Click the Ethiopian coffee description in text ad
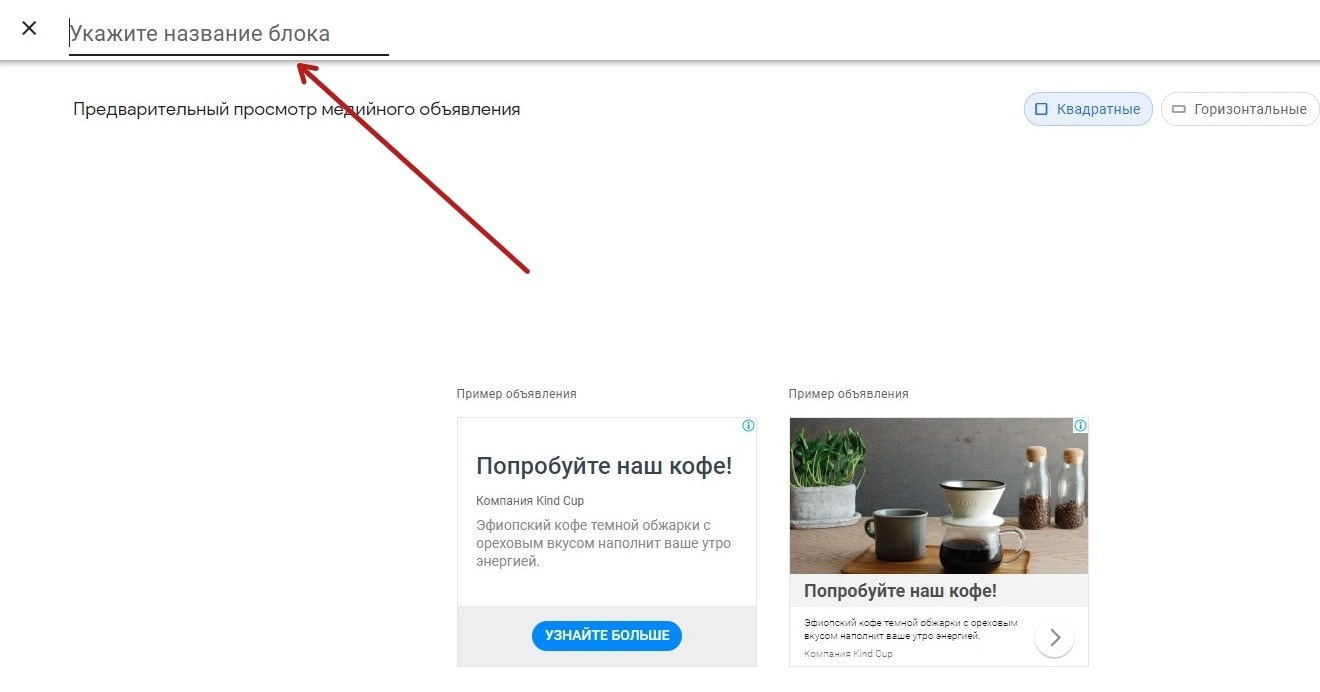Image resolution: width=1320 pixels, height=692 pixels. point(603,543)
